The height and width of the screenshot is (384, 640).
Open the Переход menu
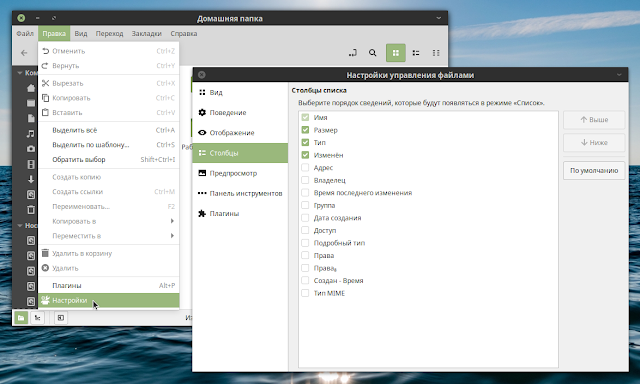pyautogui.click(x=109, y=33)
